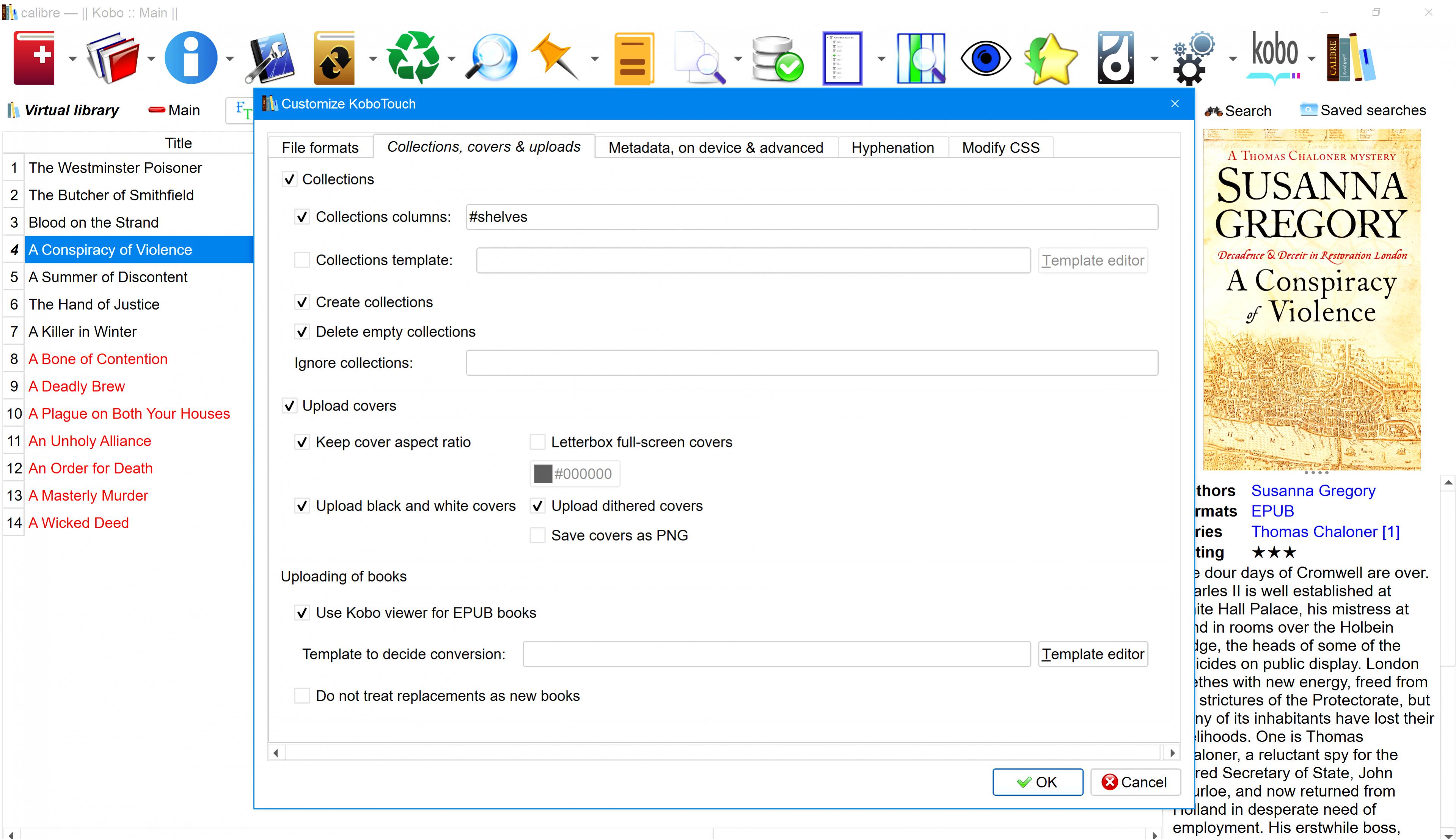Enable the Collections template checkbox
The height and width of the screenshot is (839, 1456).
pyautogui.click(x=302, y=260)
